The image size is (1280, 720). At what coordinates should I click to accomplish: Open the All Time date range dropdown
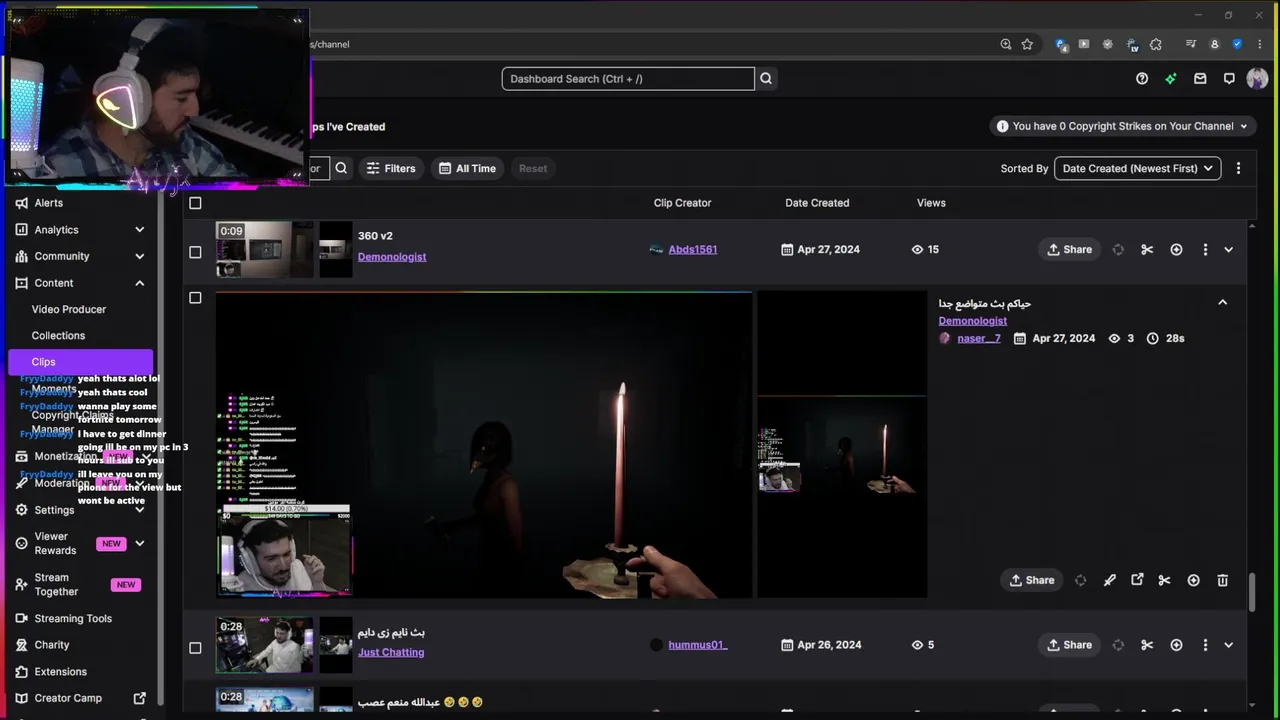tap(467, 168)
